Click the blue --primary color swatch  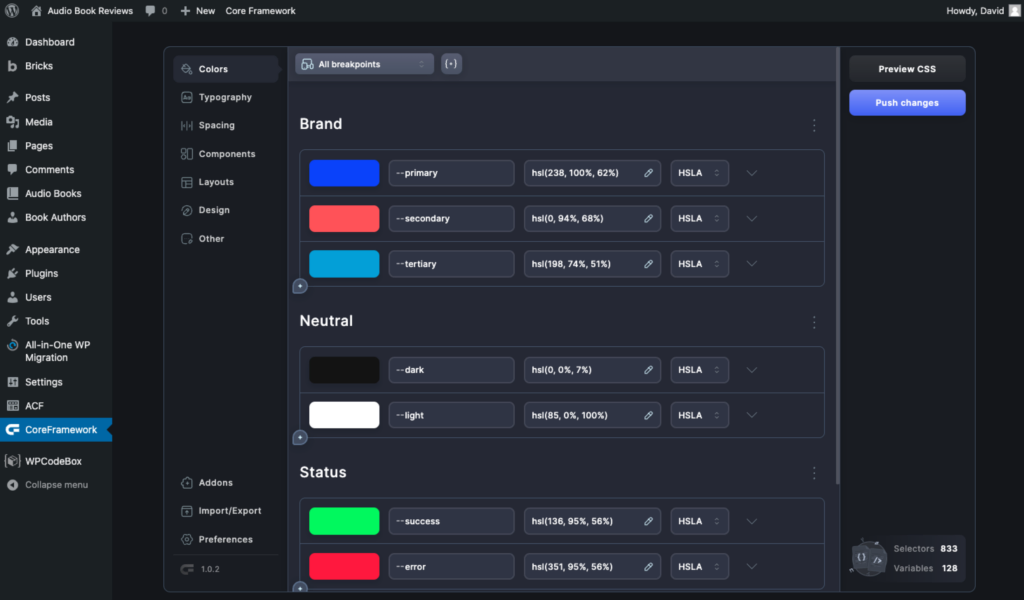344,172
